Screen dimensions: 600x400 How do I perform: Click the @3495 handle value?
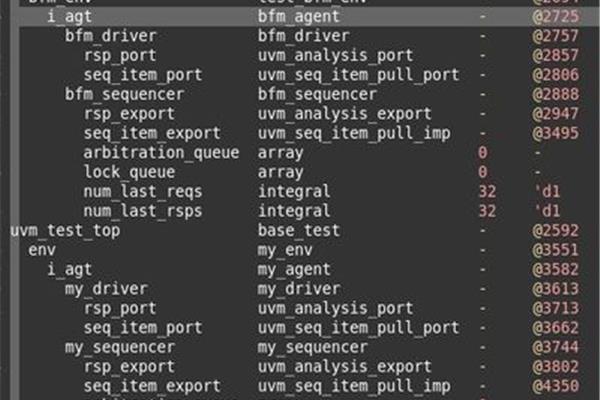555,134
